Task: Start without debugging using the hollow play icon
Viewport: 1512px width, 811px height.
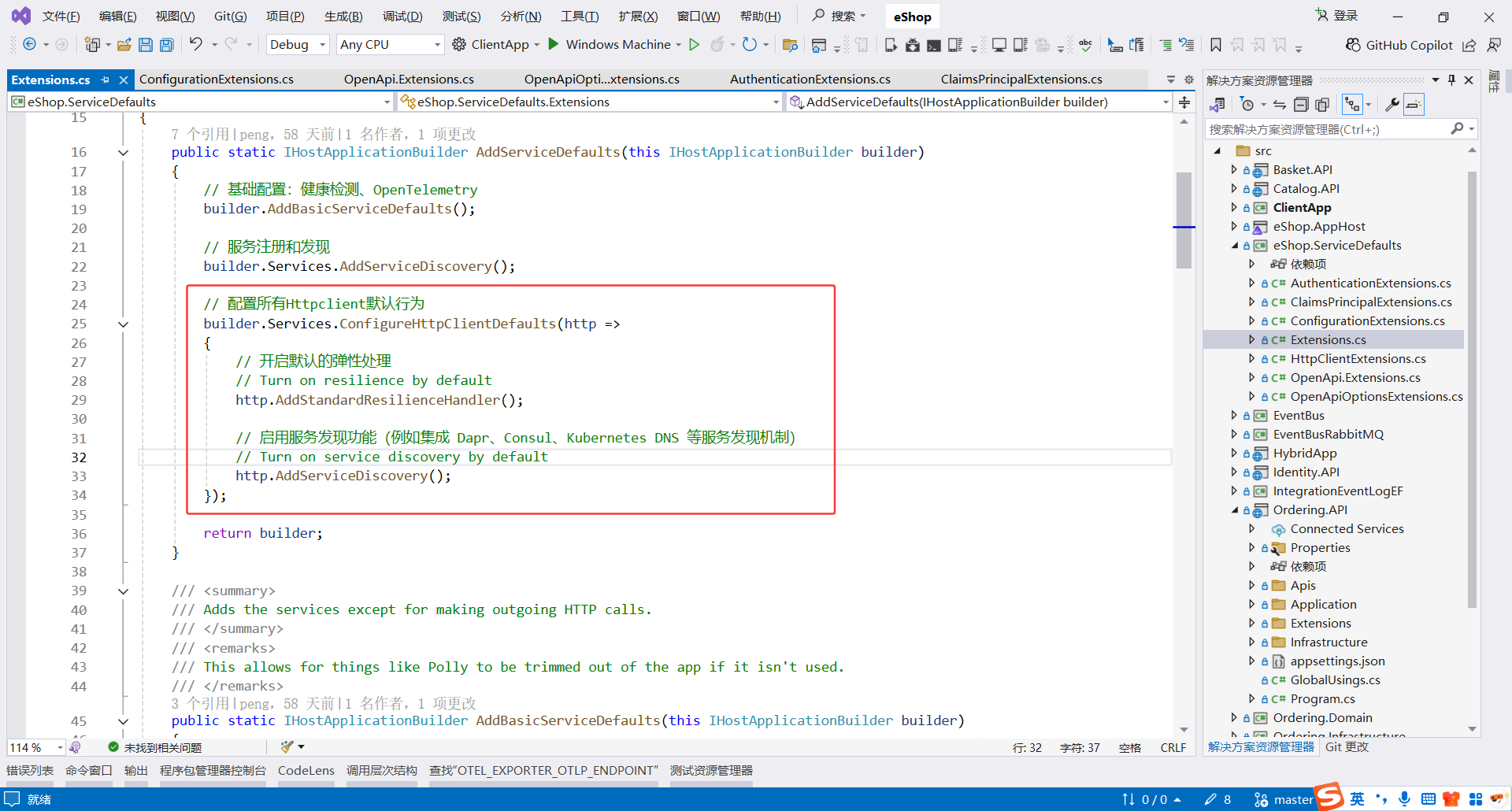Action: [694, 45]
